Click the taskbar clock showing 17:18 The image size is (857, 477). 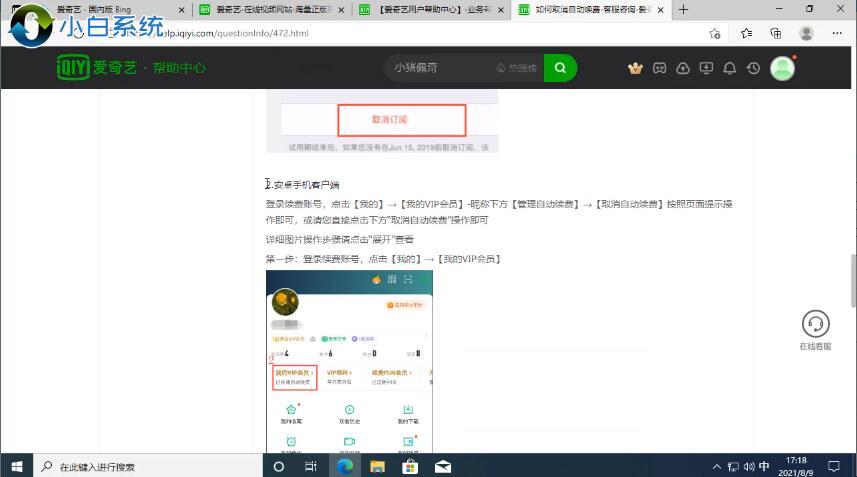click(x=796, y=466)
